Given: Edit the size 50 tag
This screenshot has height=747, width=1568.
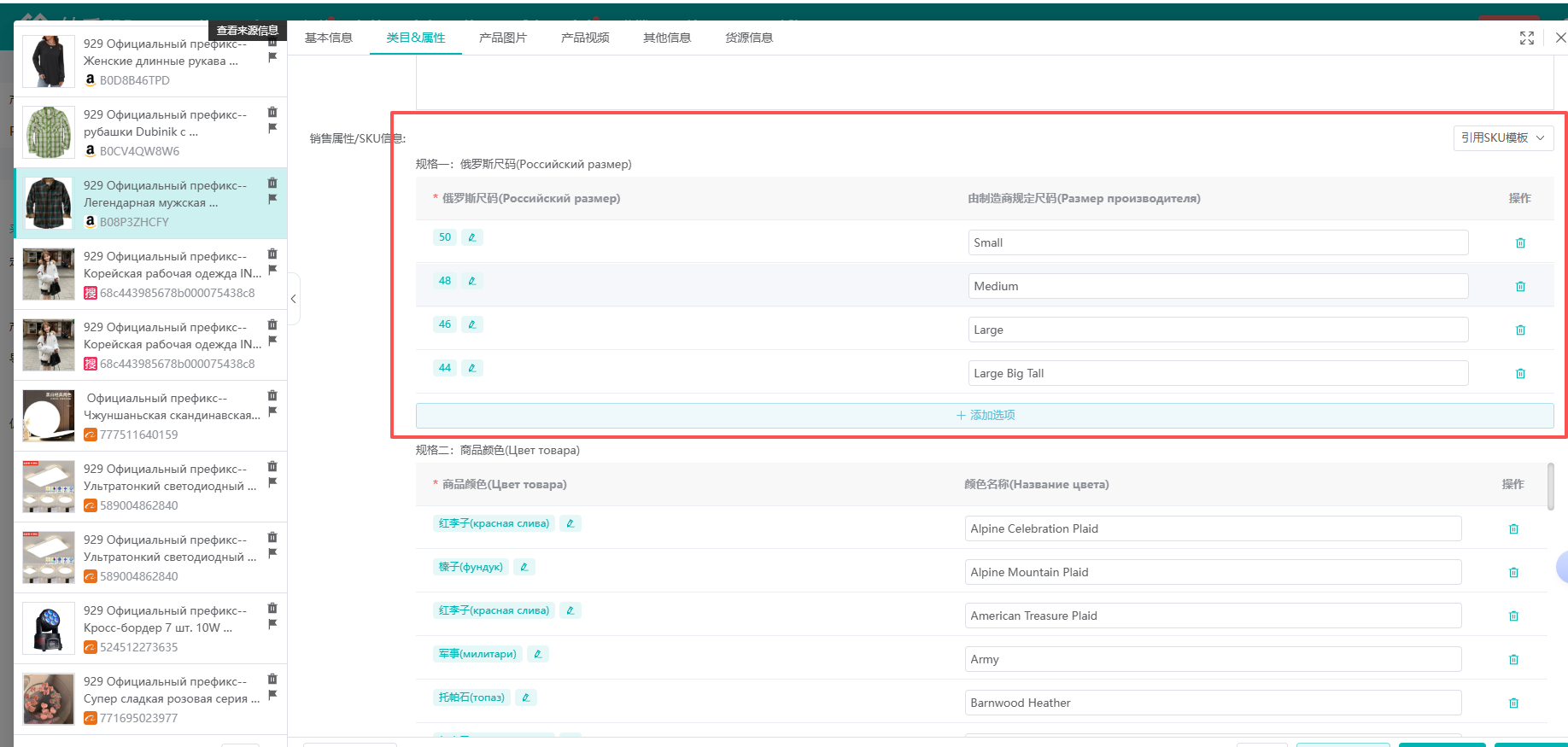Looking at the screenshot, I should 471,237.
